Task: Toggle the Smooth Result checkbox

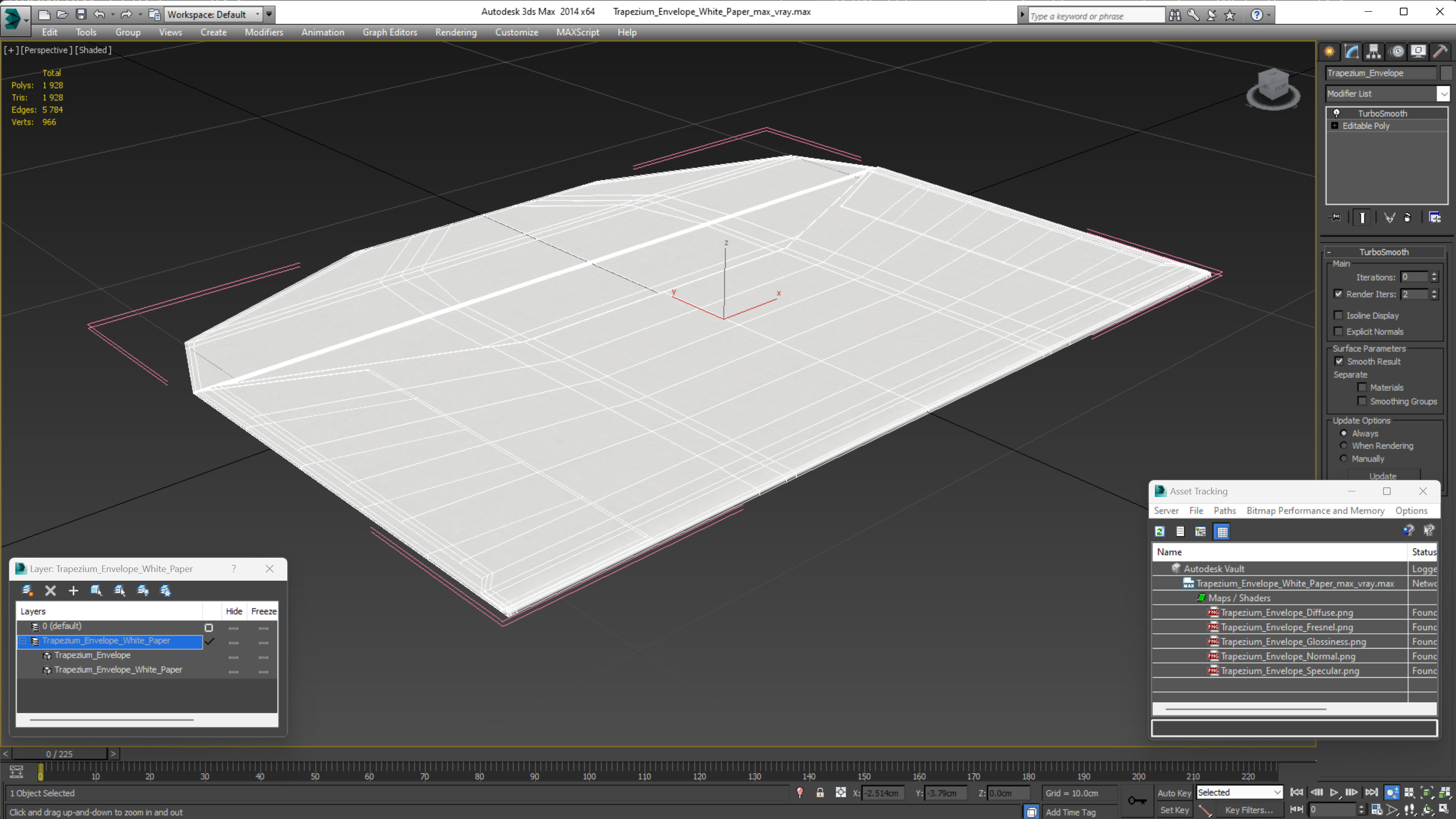Action: 1339,361
